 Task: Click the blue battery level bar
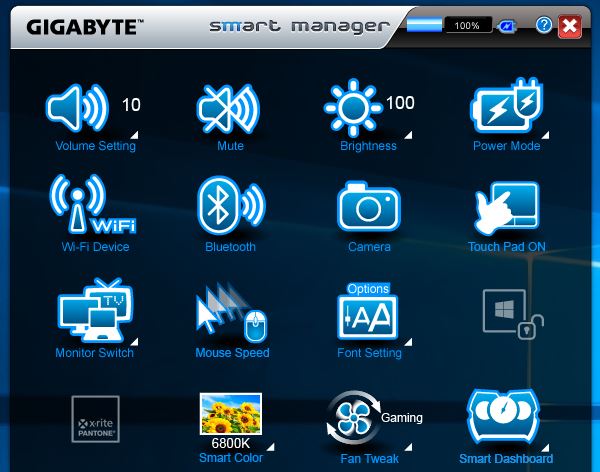point(424,25)
